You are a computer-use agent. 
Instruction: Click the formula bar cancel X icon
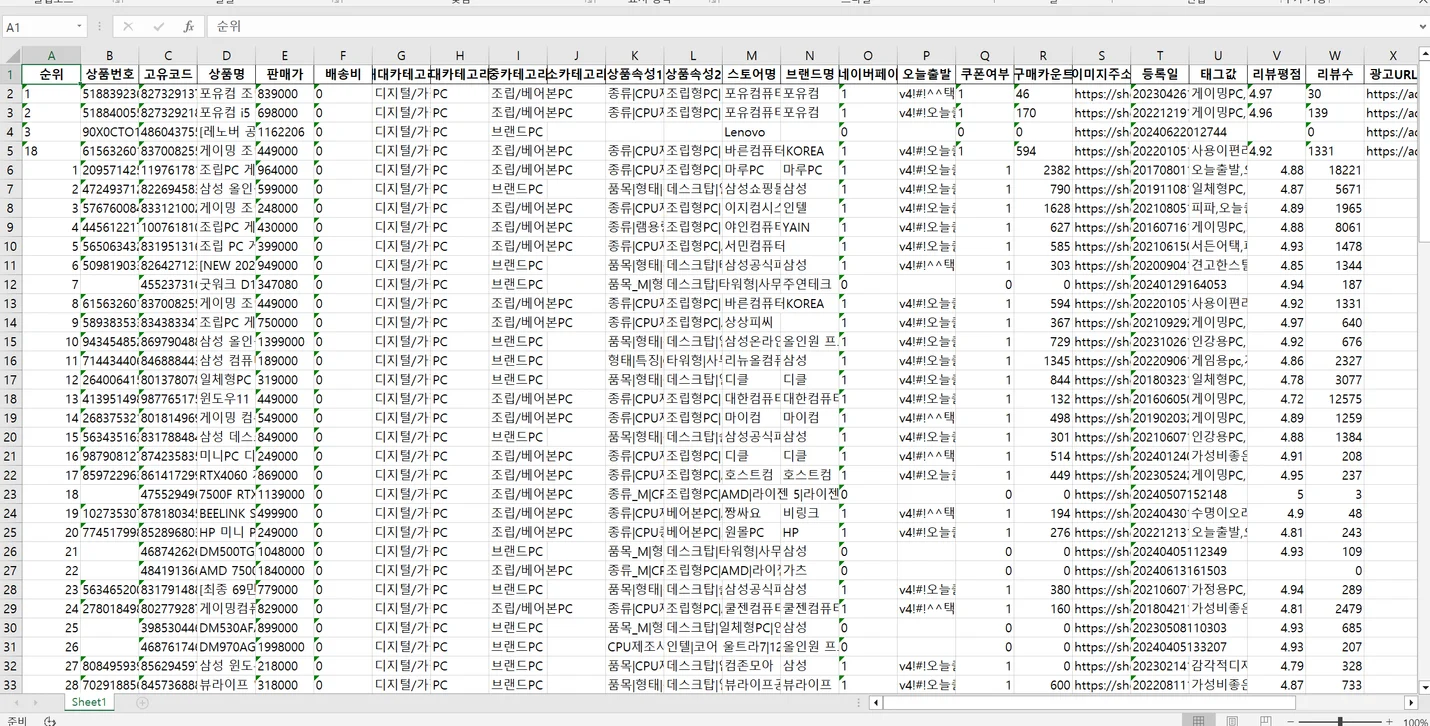click(x=128, y=27)
